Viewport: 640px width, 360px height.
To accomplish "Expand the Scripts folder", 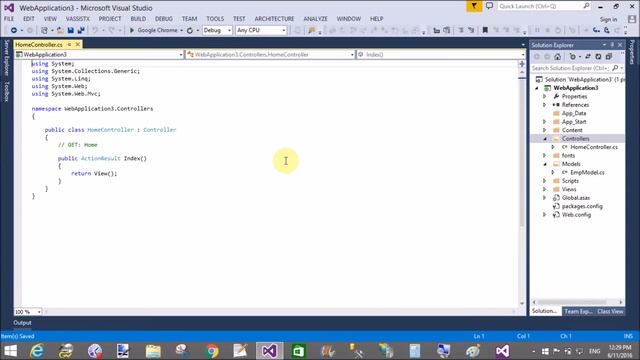I will tap(544, 181).
